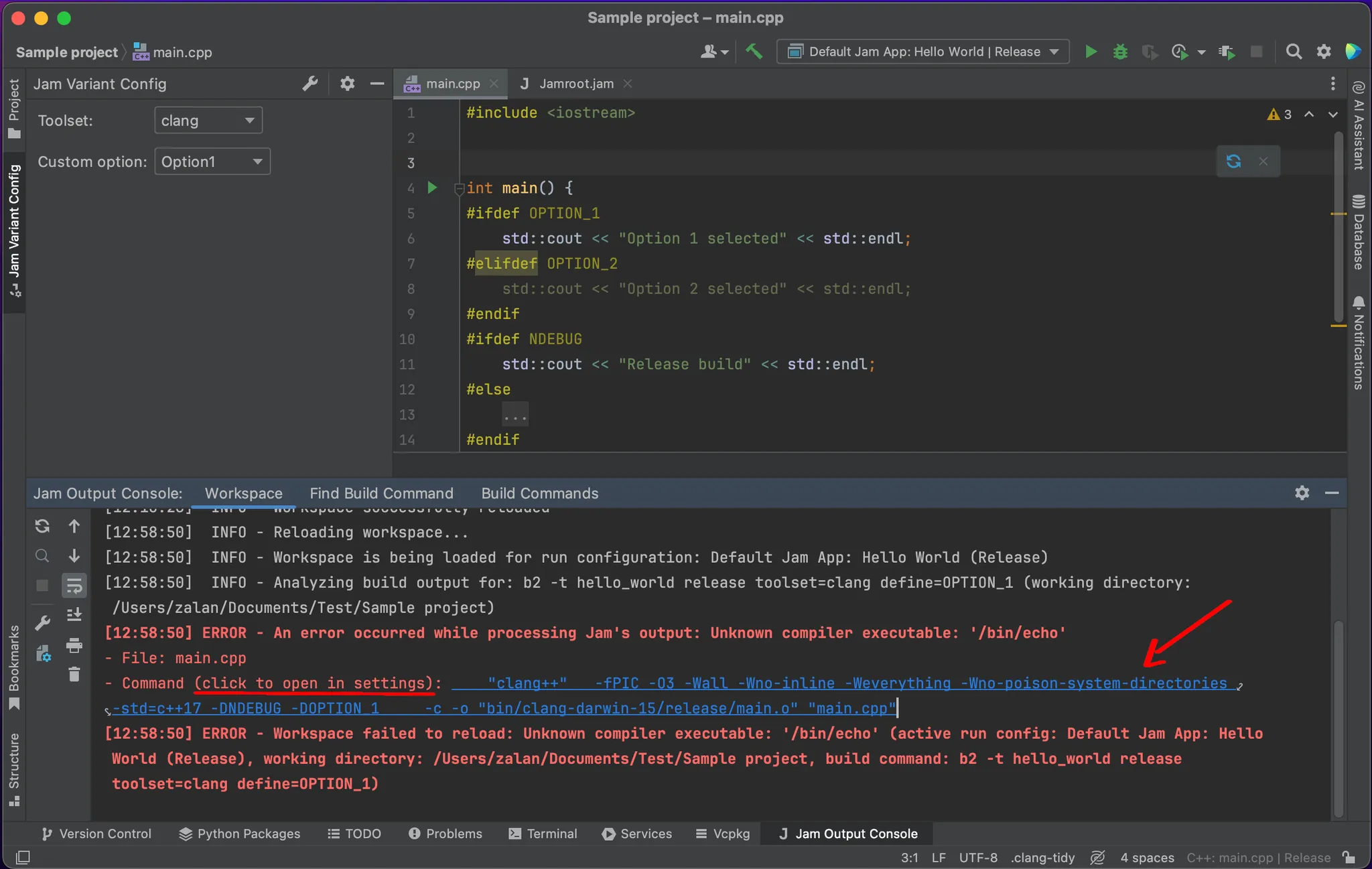Open Search Everywhere magnifier
The image size is (1372, 869).
click(1294, 52)
